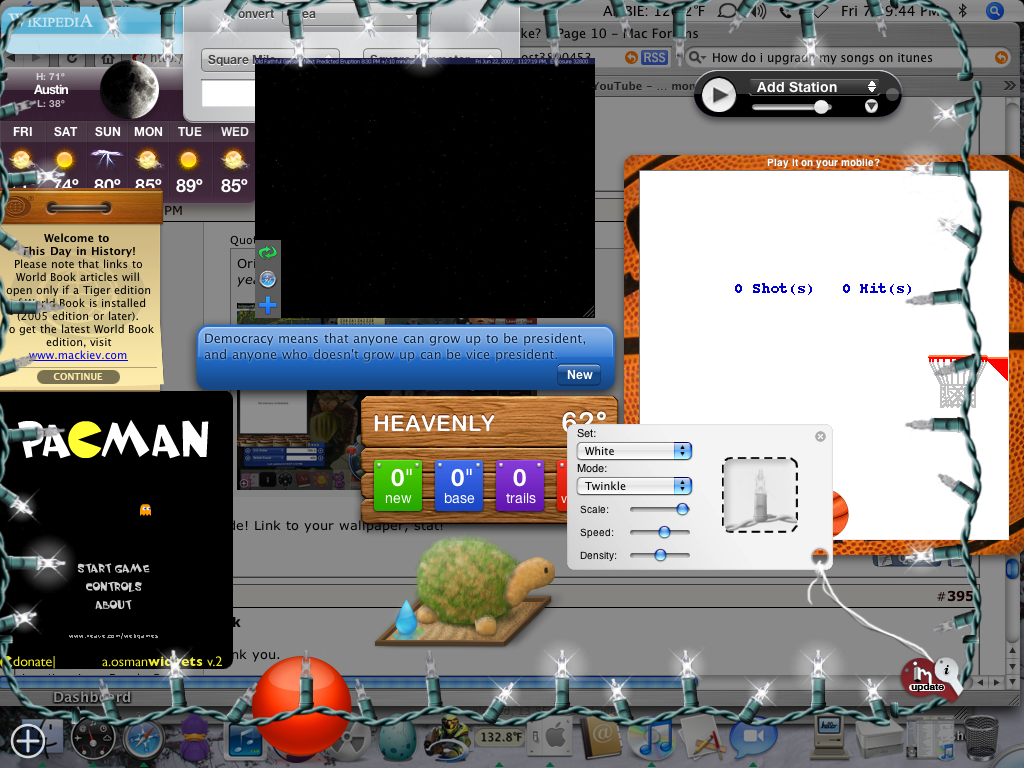The width and height of the screenshot is (1024, 768).
Task: Open the Trash in the Dock
Action: (981, 739)
